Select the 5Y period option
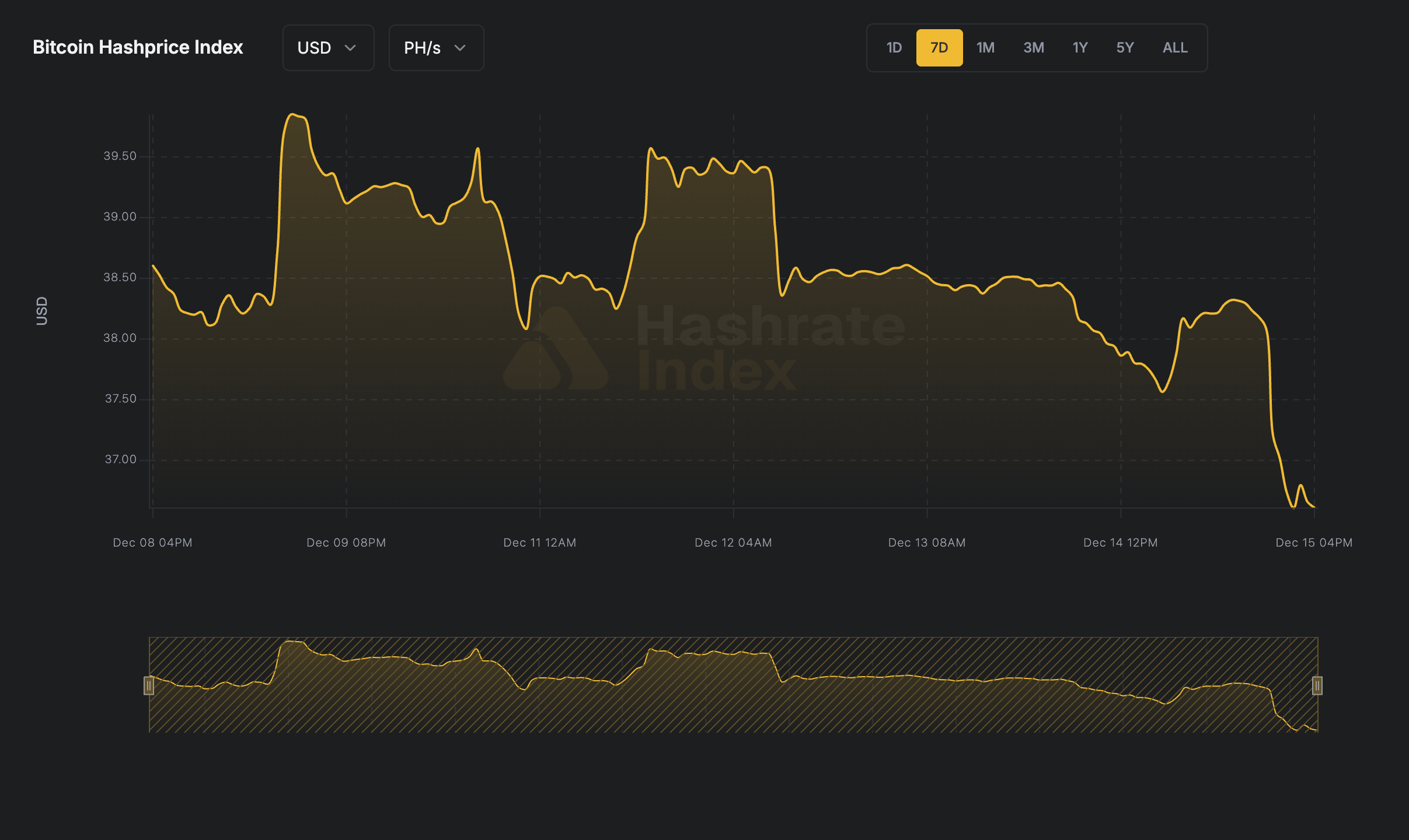Screen dimensions: 1409x840 tap(1125, 47)
